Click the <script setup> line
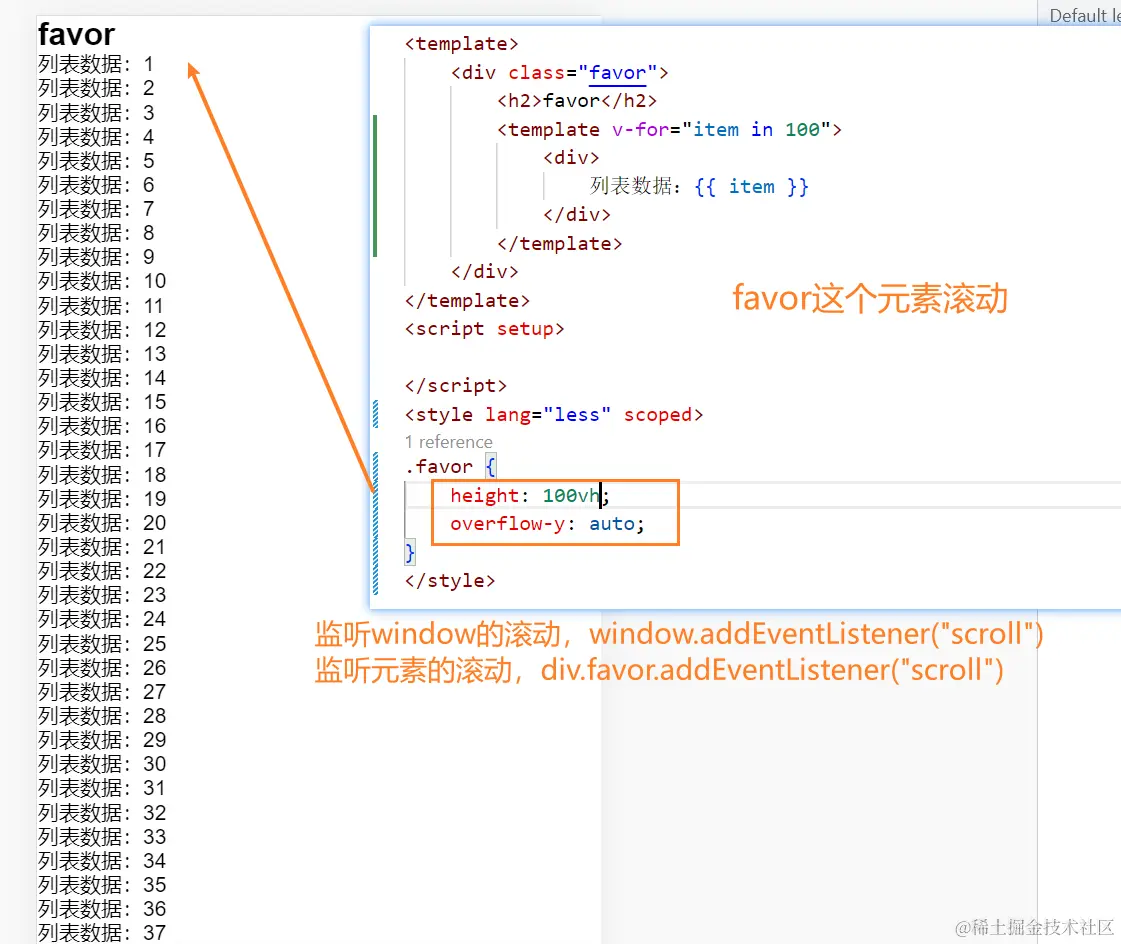Viewport: 1121px width, 944px height. point(484,329)
